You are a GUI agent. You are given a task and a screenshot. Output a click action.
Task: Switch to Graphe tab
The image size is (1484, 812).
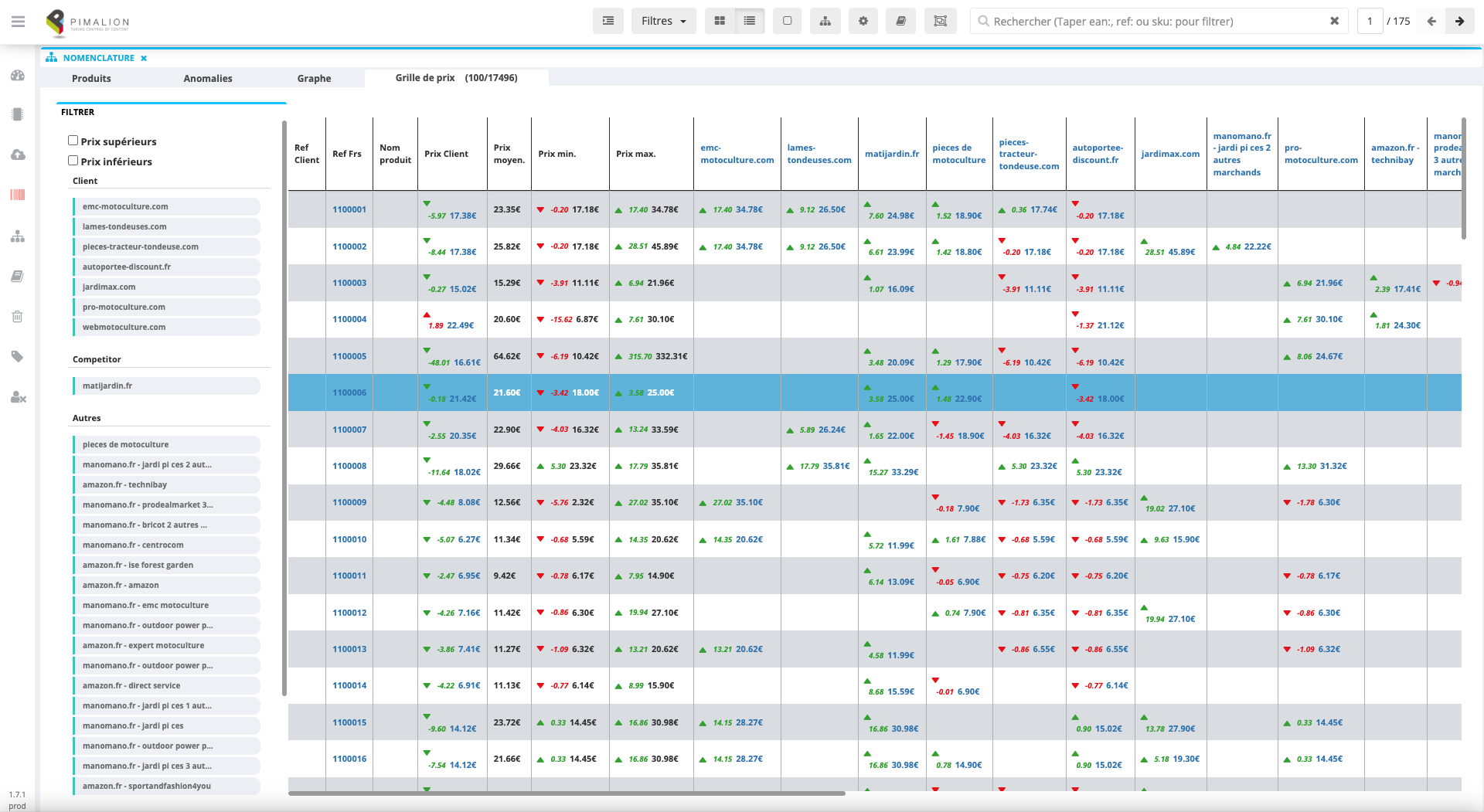[x=314, y=78]
